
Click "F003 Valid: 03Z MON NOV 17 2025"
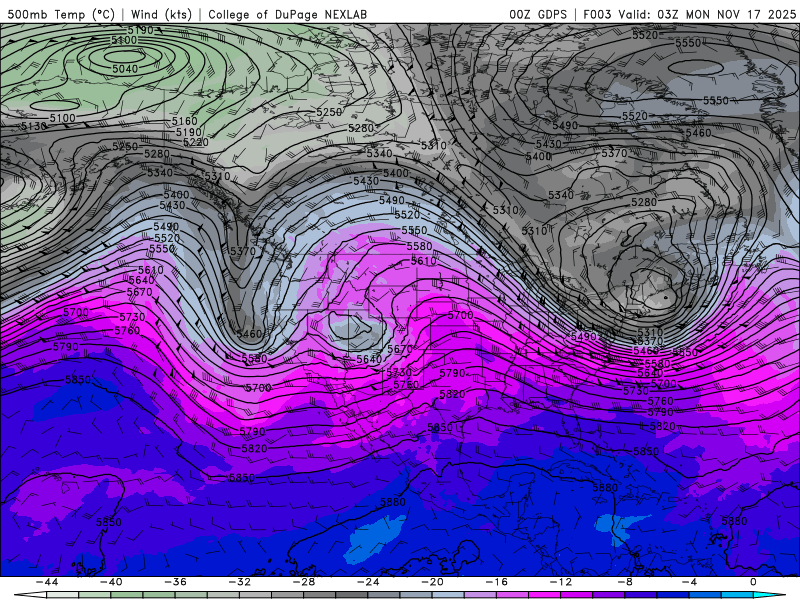point(689,14)
